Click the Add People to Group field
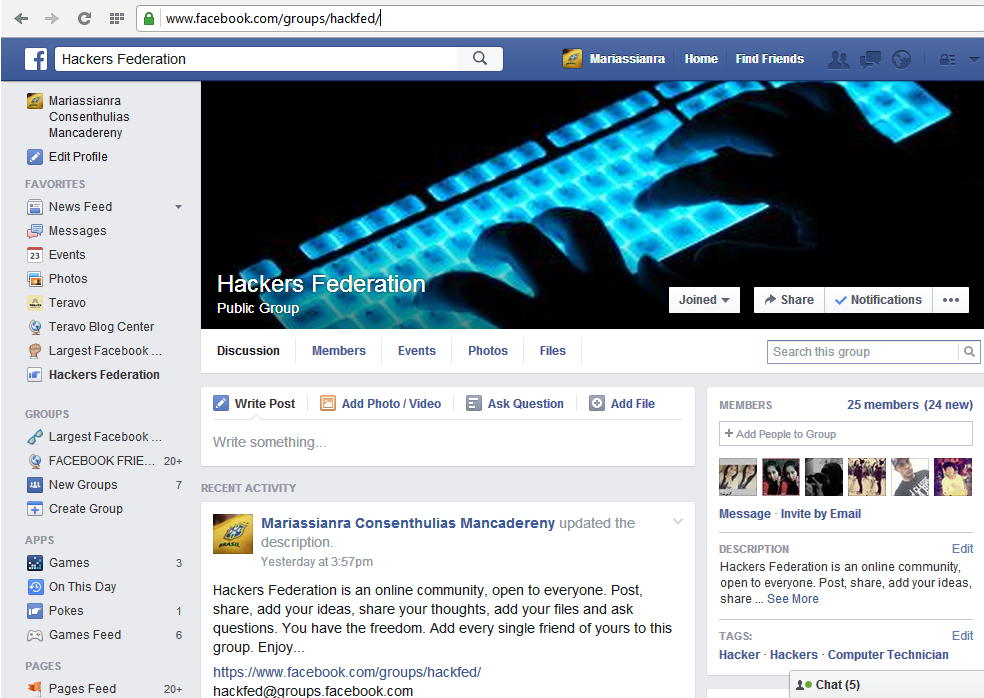This screenshot has height=698, width=984. [x=845, y=433]
